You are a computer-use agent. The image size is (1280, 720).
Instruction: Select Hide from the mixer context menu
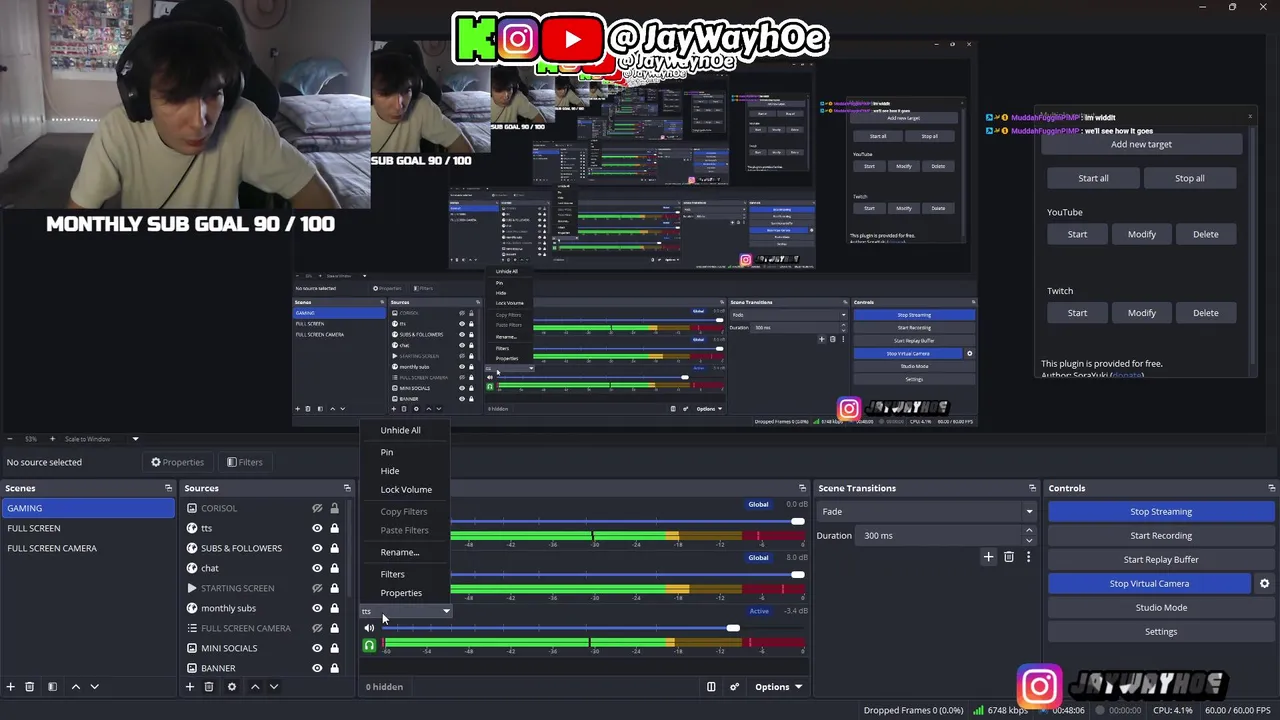pyautogui.click(x=389, y=471)
